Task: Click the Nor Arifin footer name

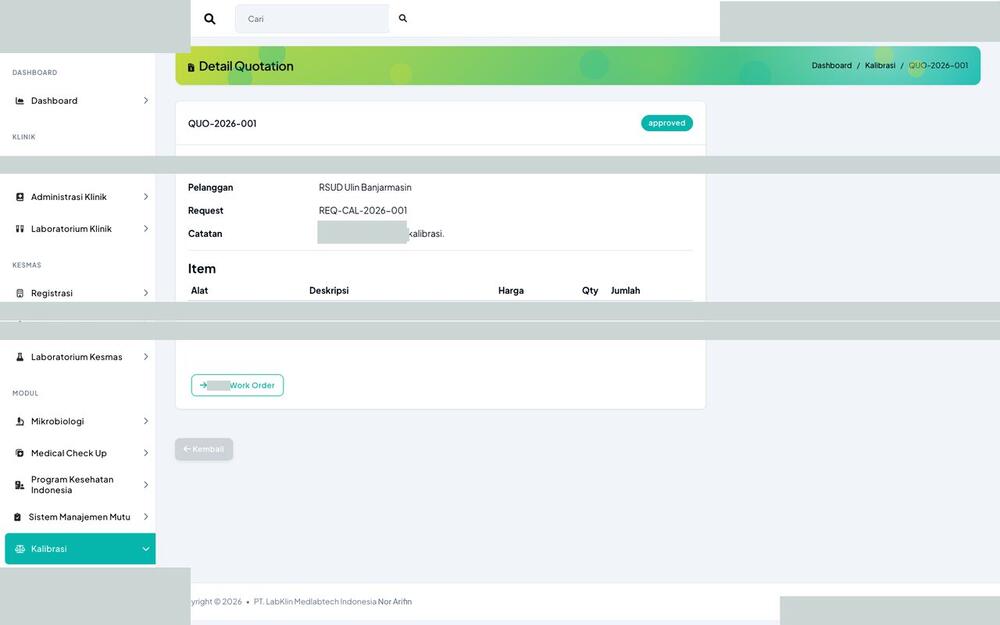Action: [395, 602]
